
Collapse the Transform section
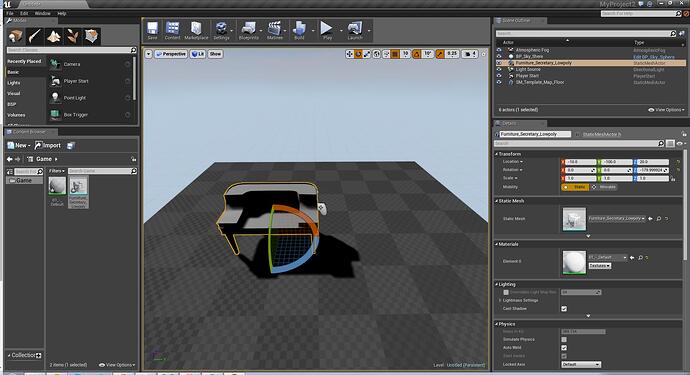click(x=496, y=154)
